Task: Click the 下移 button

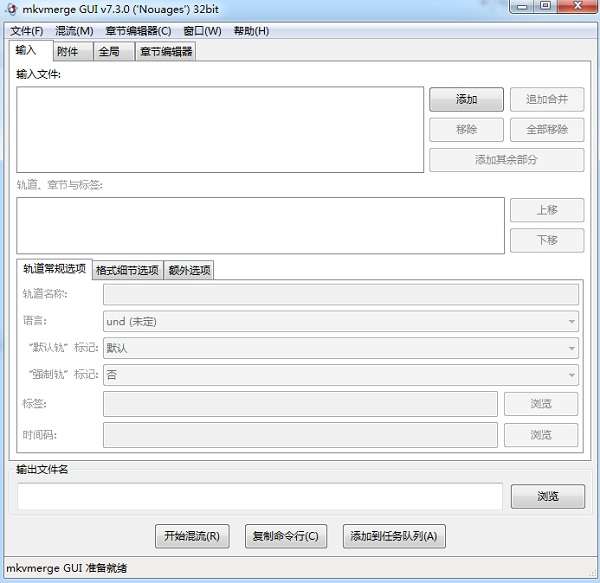Action: coord(547,240)
